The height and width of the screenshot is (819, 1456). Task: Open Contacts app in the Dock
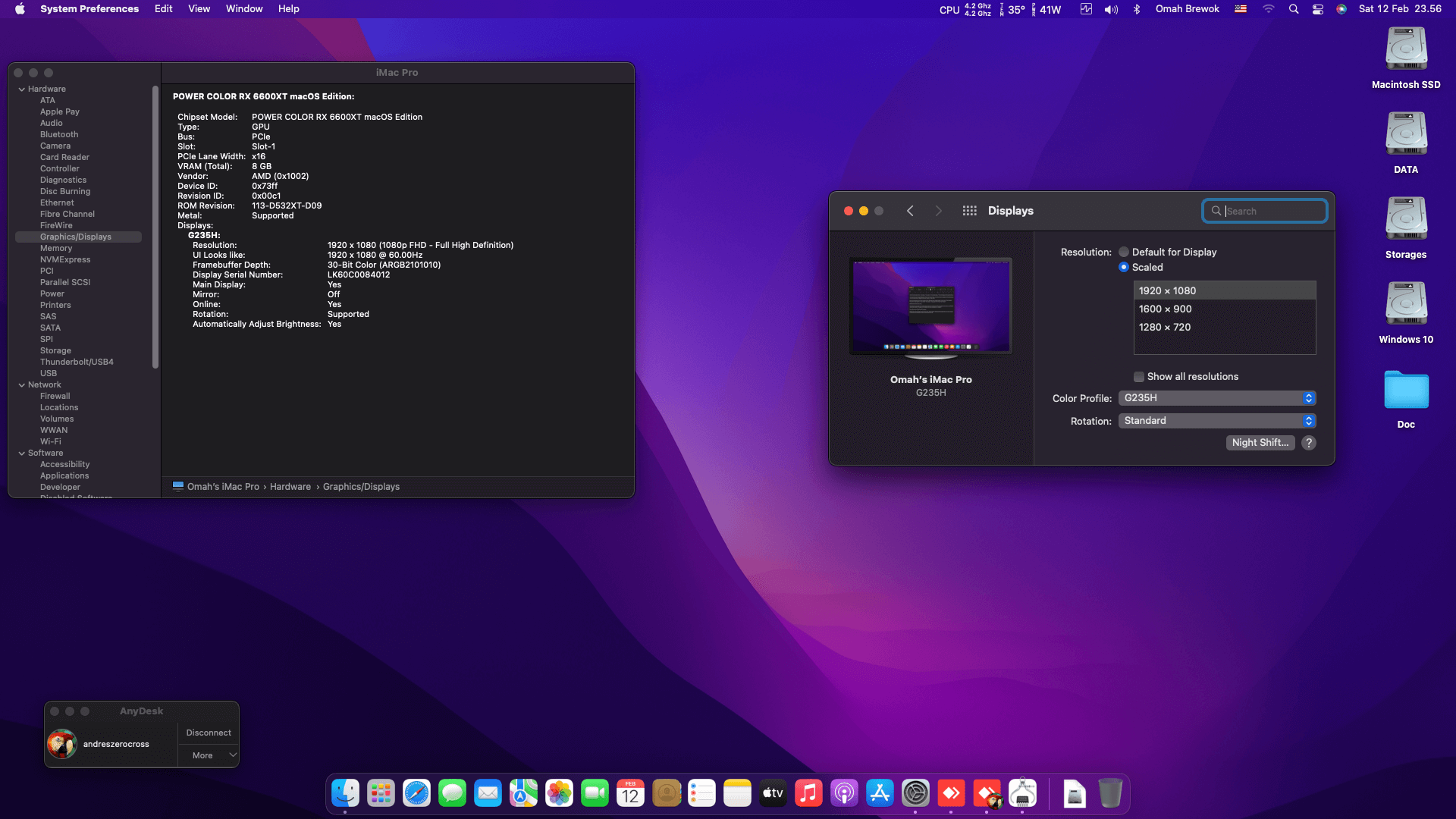pos(666,793)
